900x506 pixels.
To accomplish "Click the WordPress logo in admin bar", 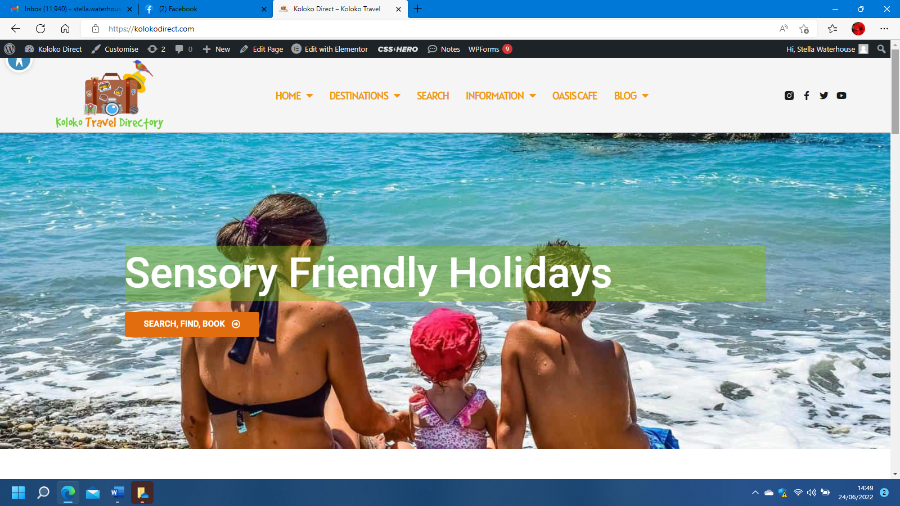I will 10,49.
